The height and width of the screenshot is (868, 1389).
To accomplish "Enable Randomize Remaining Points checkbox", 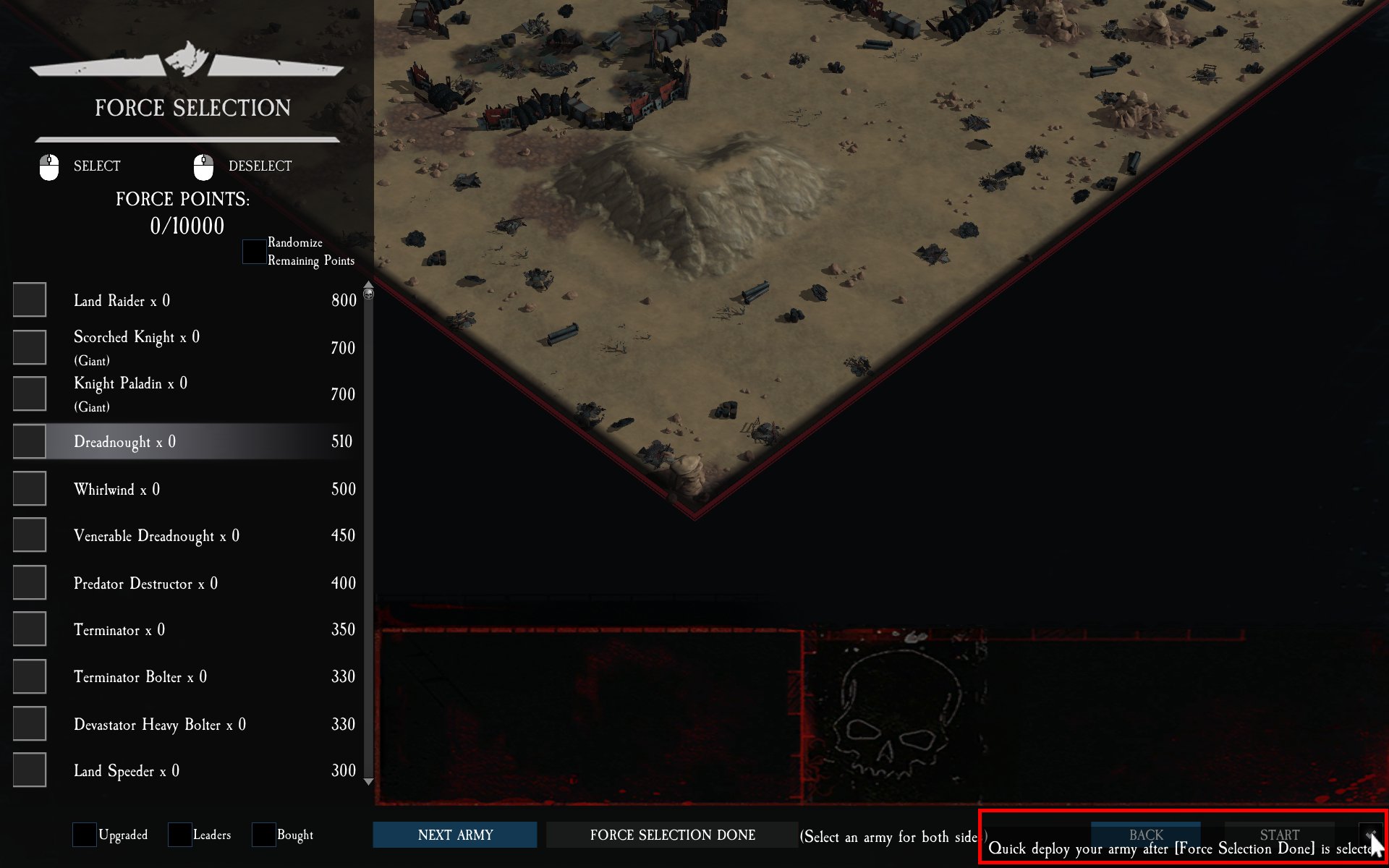I will pyautogui.click(x=254, y=252).
